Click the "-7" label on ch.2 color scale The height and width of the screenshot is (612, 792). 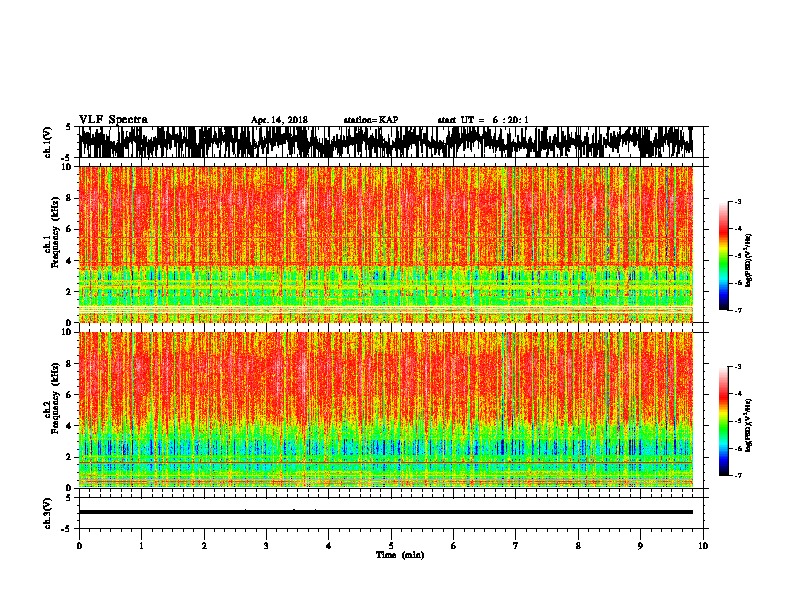click(x=738, y=475)
